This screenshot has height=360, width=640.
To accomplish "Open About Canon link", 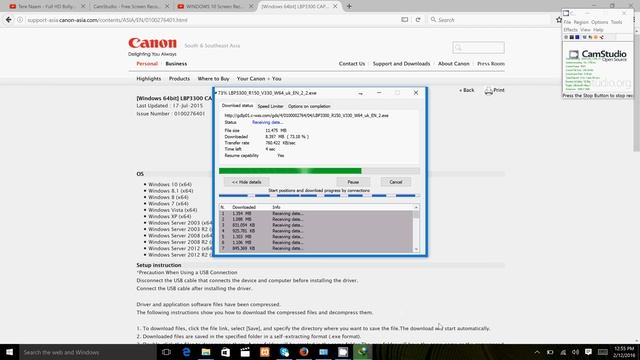I will click(x=453, y=64).
